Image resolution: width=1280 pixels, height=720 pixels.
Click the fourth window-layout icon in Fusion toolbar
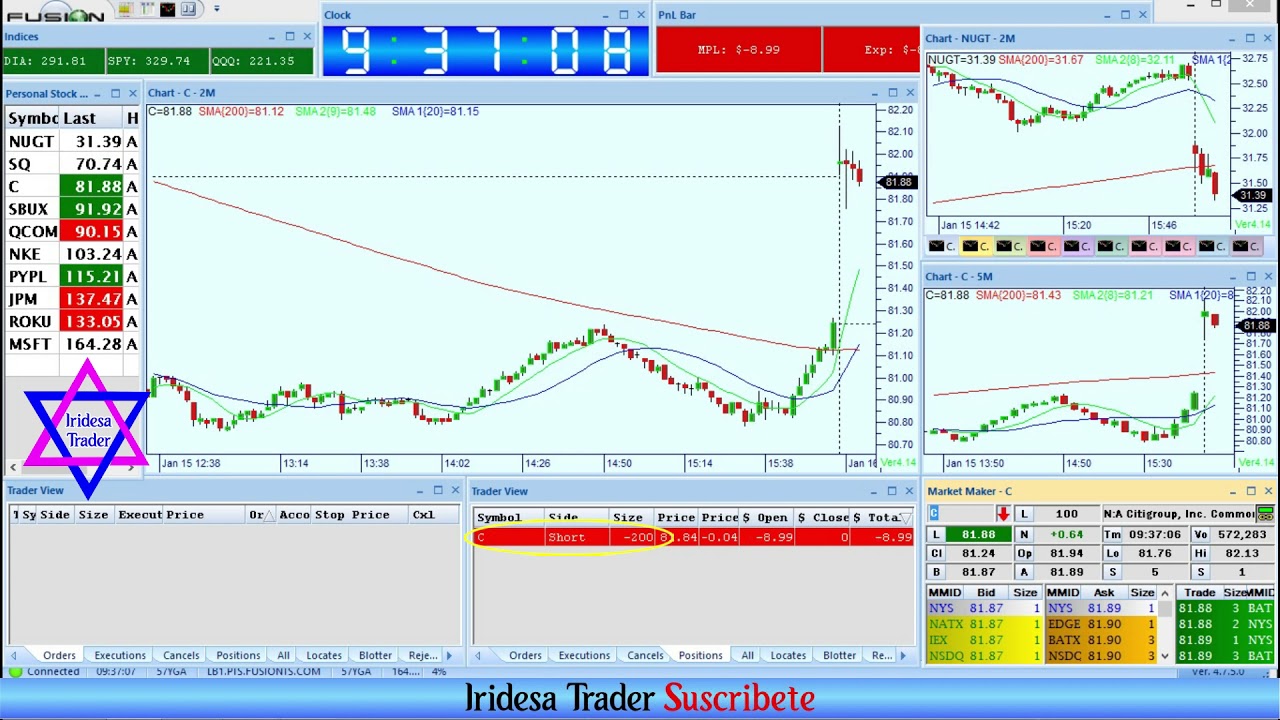click(190, 9)
